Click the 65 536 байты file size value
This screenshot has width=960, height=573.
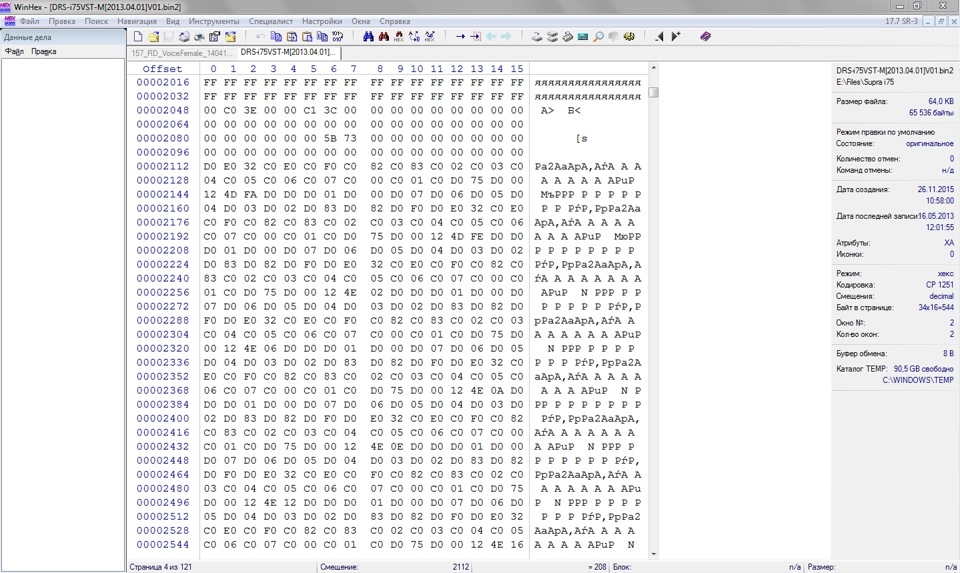(931, 113)
